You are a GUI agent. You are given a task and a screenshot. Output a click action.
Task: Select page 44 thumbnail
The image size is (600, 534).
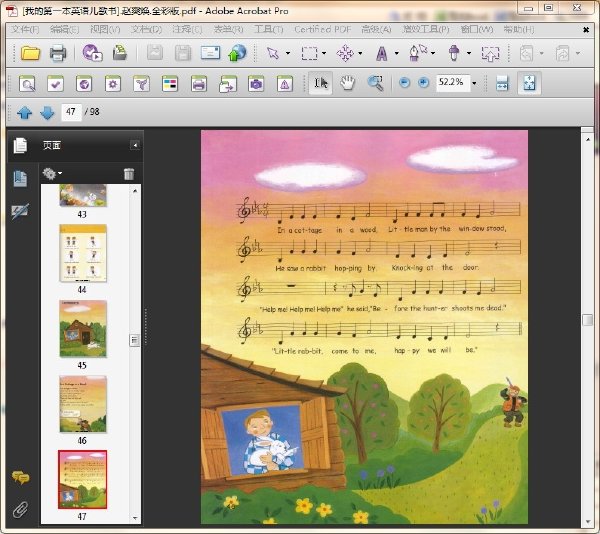point(83,253)
